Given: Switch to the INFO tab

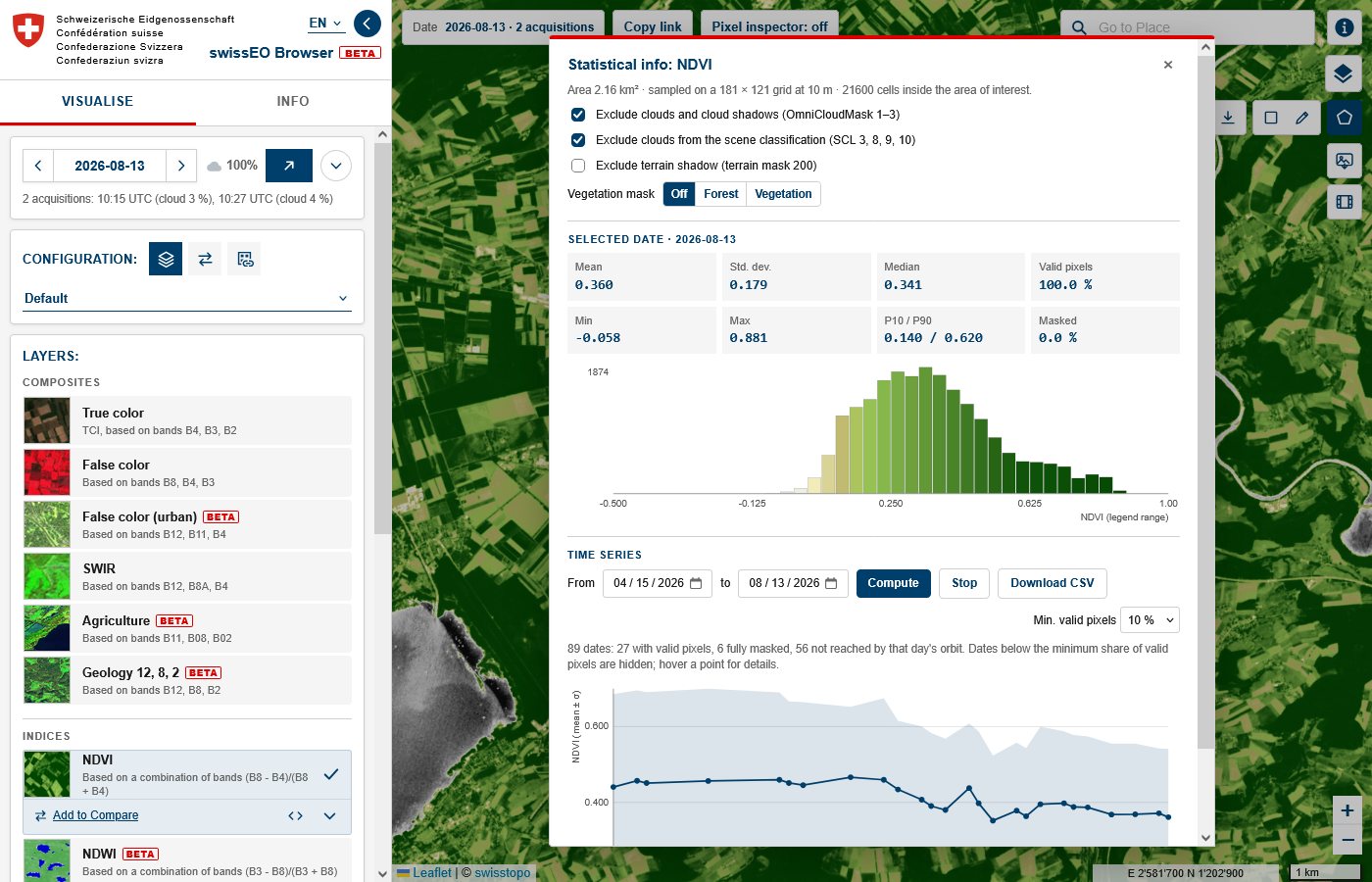Looking at the screenshot, I should pos(293,101).
